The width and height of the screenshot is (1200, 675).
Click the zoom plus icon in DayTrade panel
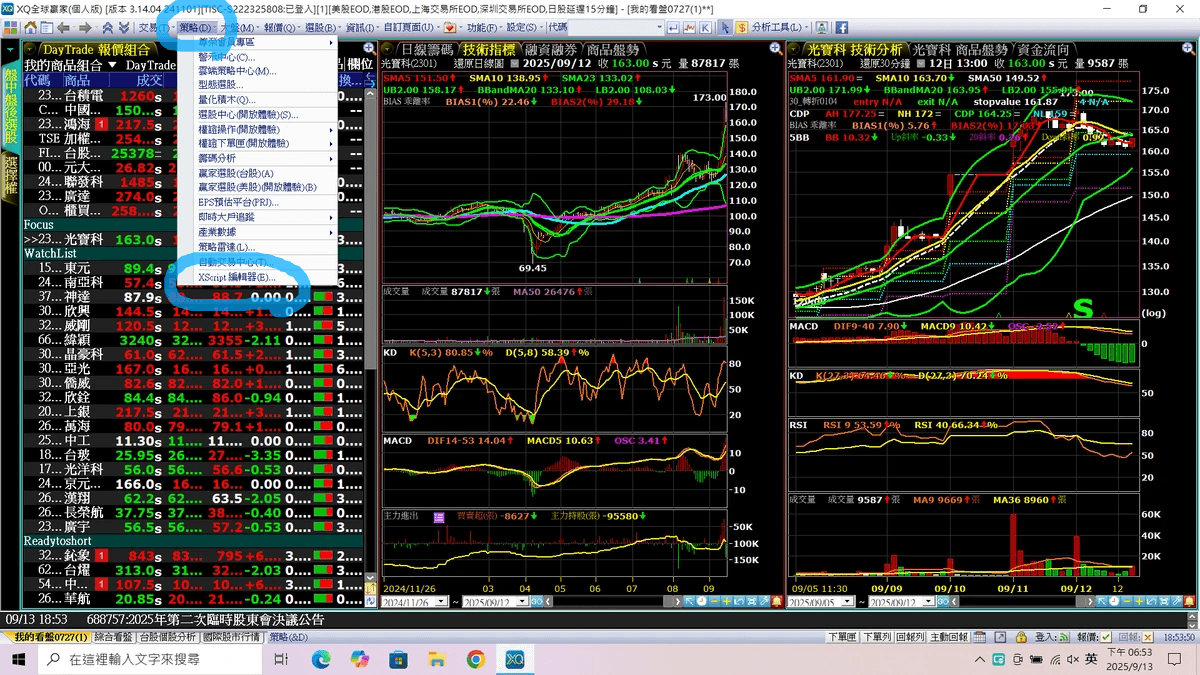(x=369, y=49)
